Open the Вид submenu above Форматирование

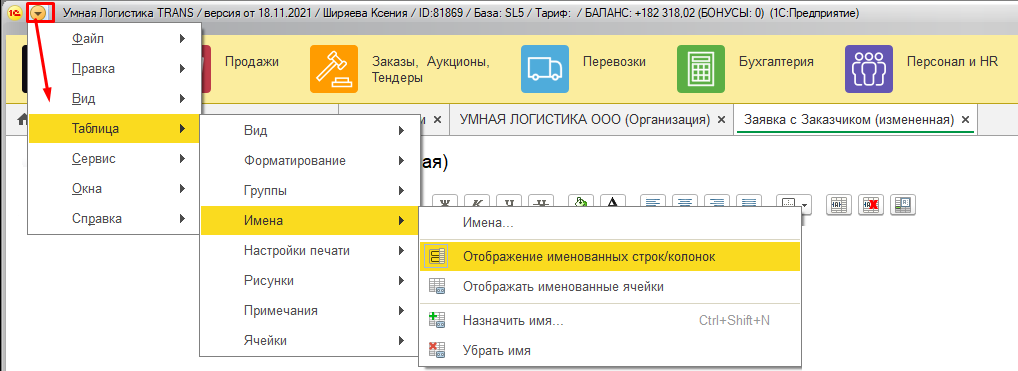(x=309, y=131)
